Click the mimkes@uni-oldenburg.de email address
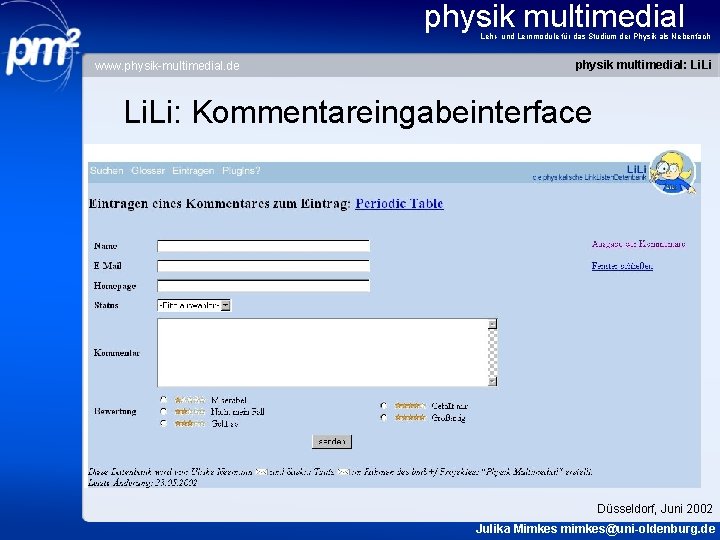The height and width of the screenshot is (540, 720). tap(637, 529)
